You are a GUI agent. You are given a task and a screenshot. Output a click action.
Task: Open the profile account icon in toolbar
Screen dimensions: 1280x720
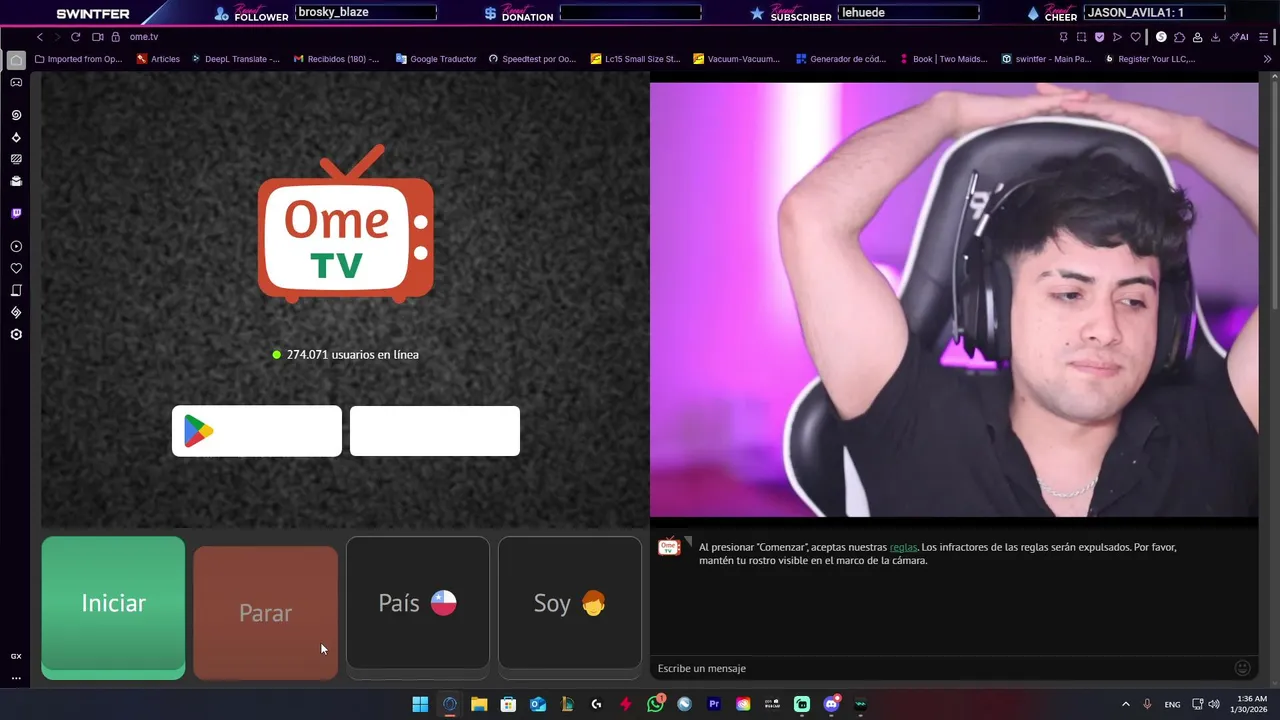pos(1198,37)
